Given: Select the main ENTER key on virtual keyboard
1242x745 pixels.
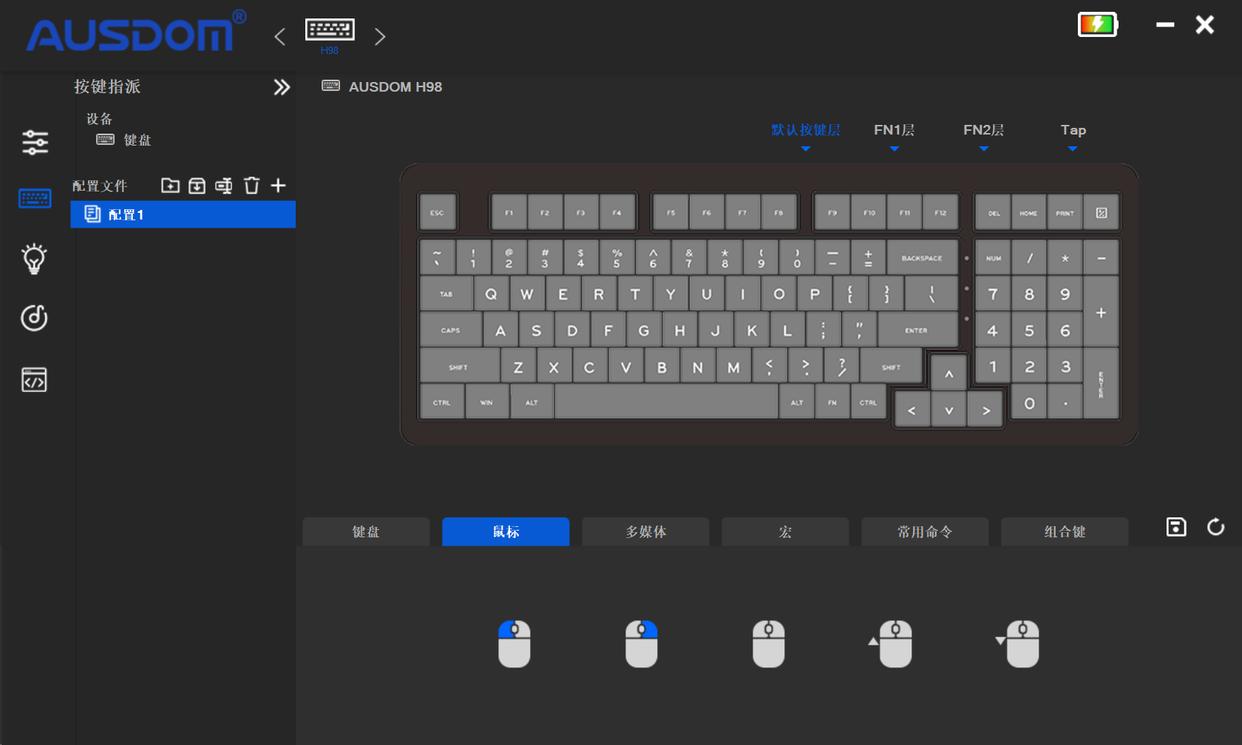Looking at the screenshot, I should 917,330.
